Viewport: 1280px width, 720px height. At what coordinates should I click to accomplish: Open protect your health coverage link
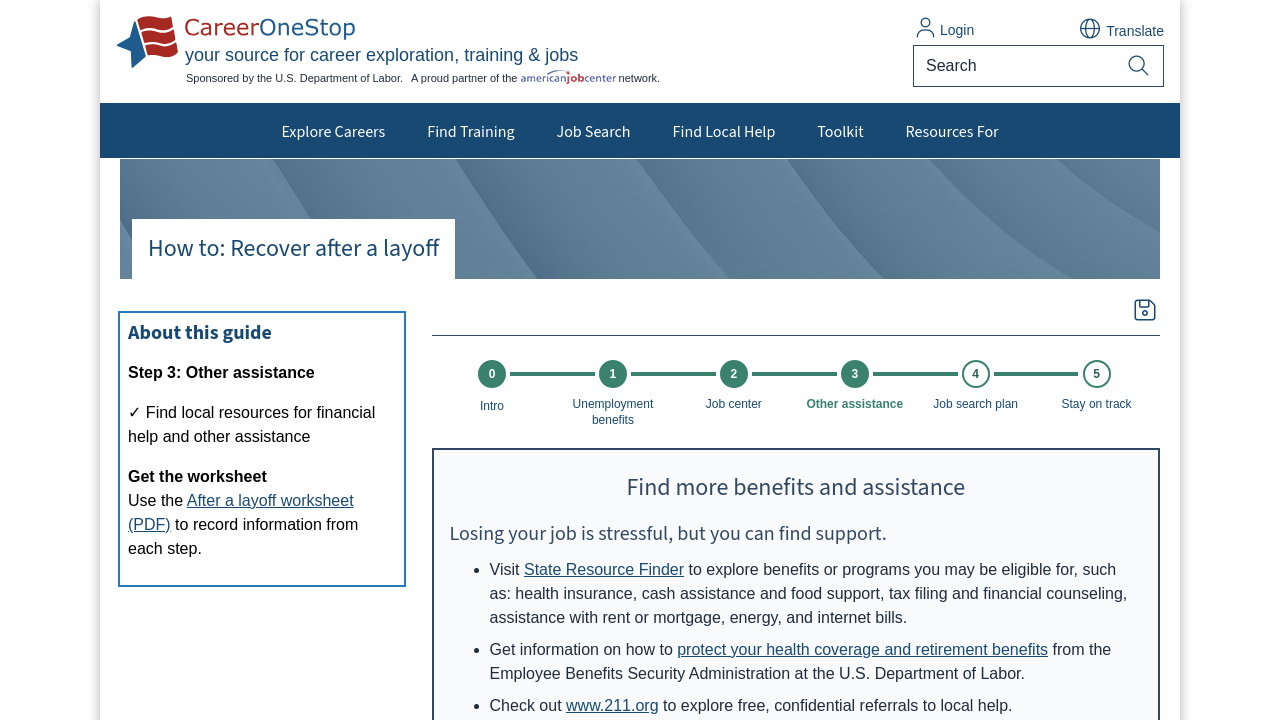tap(862, 649)
